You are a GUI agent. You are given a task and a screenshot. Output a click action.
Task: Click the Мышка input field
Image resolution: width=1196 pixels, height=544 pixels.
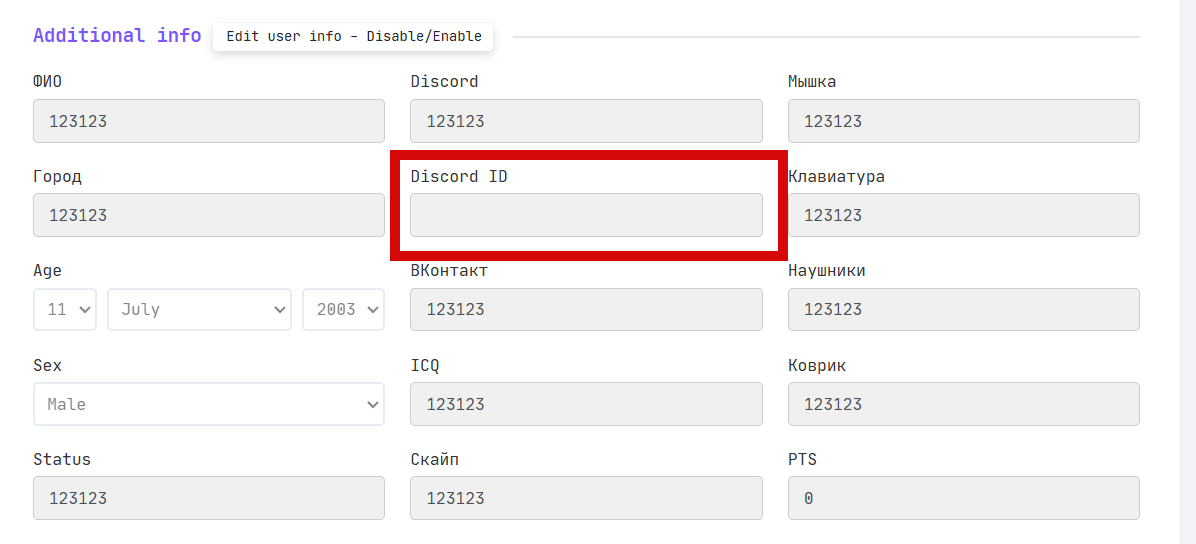(x=963, y=121)
